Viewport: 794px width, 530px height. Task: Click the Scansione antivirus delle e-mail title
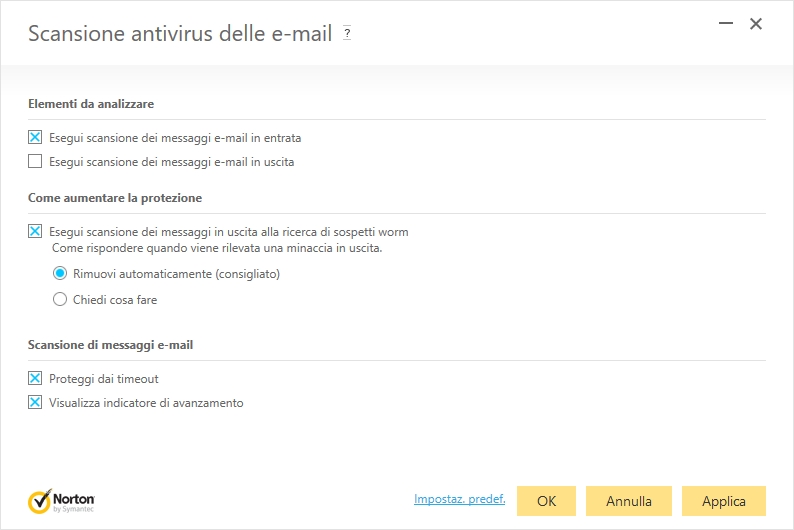pyautogui.click(x=180, y=34)
